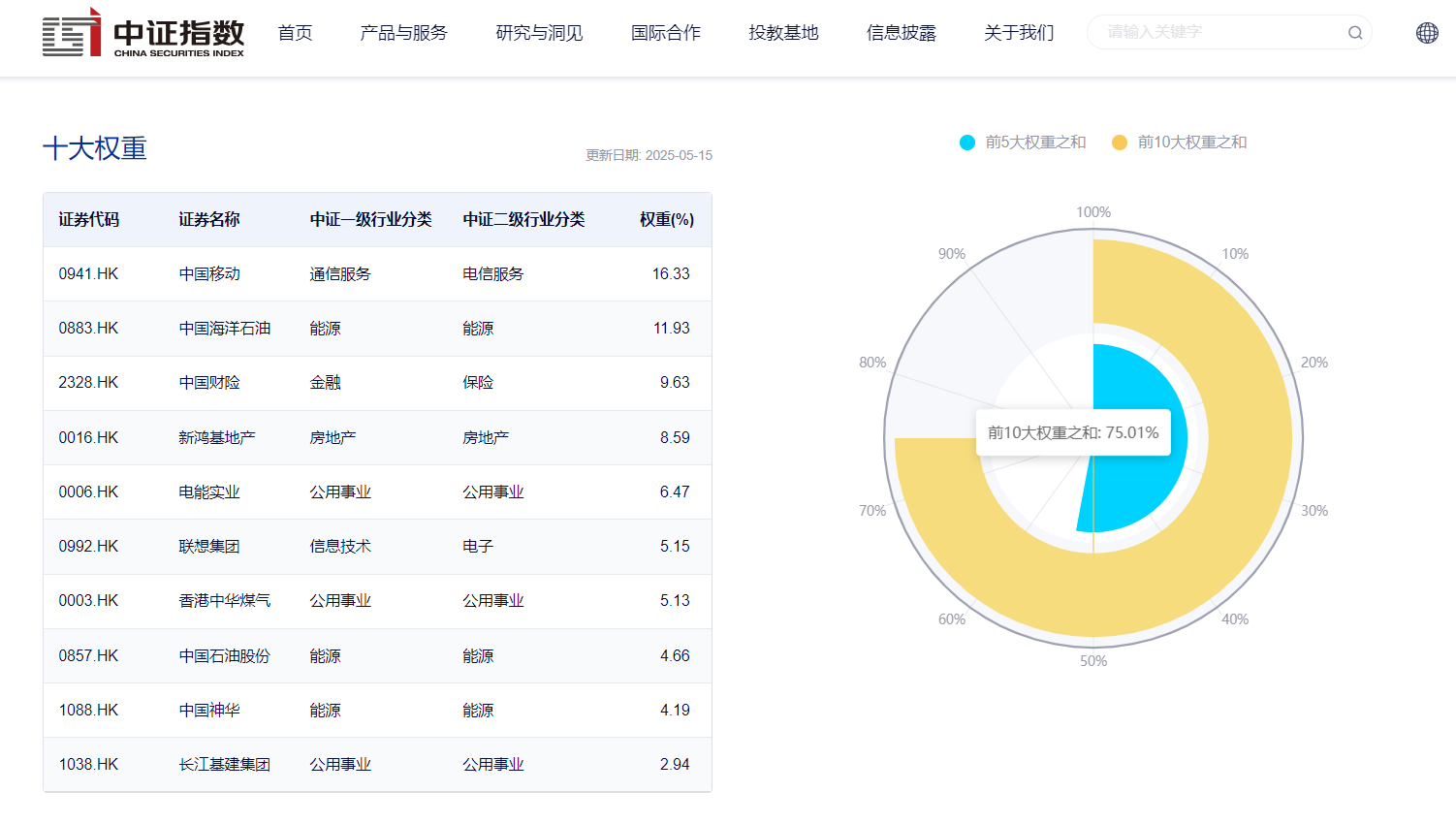The height and width of the screenshot is (824, 1456).
Task: Open the 关于我们 menu item
Action: tap(1018, 32)
